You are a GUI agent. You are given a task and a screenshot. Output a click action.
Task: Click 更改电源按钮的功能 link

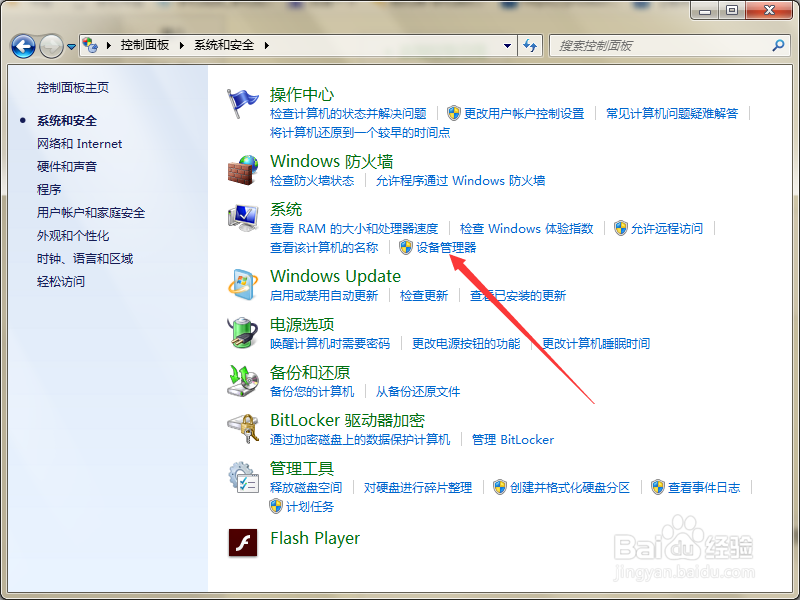pyautogui.click(x=466, y=343)
